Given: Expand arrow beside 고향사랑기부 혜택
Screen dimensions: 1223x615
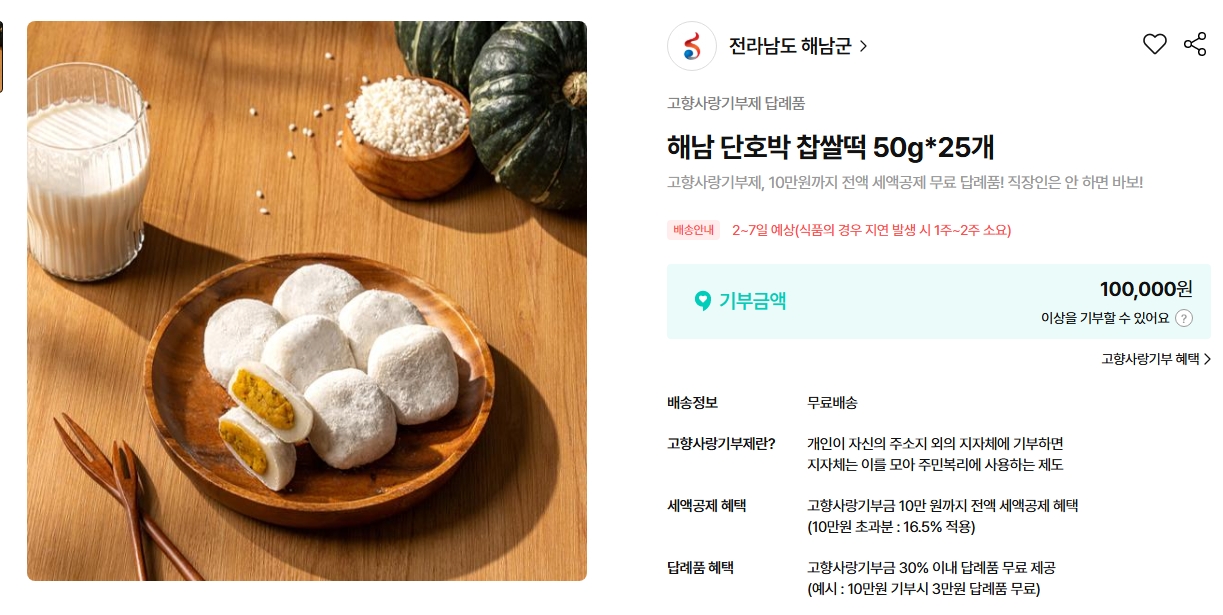Looking at the screenshot, I should (x=1207, y=359).
